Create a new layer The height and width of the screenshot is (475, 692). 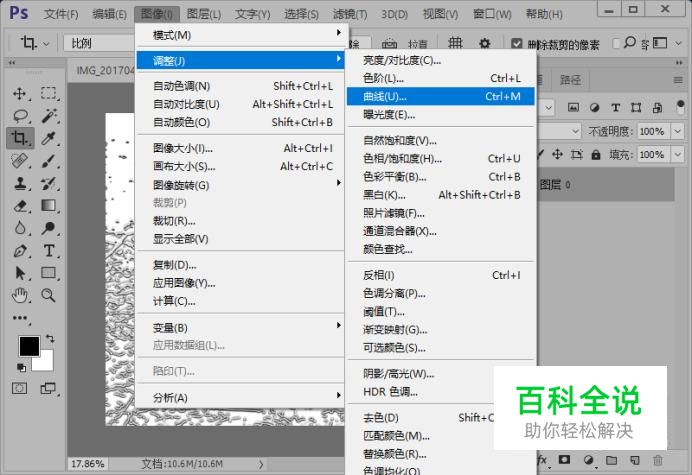tap(635, 460)
